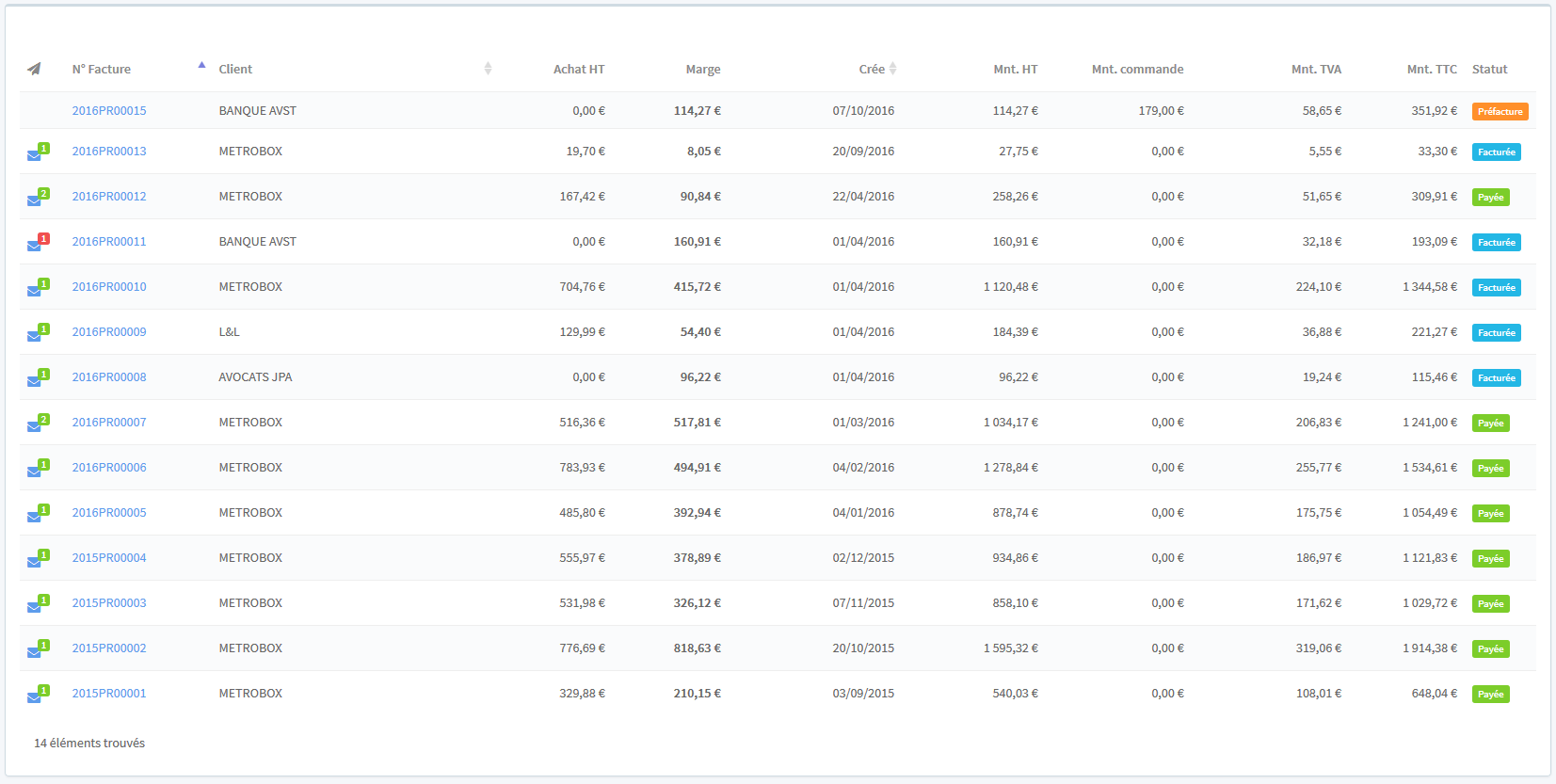
Task: Click Payée badge on row 2015PR00004
Action: [x=1490, y=558]
